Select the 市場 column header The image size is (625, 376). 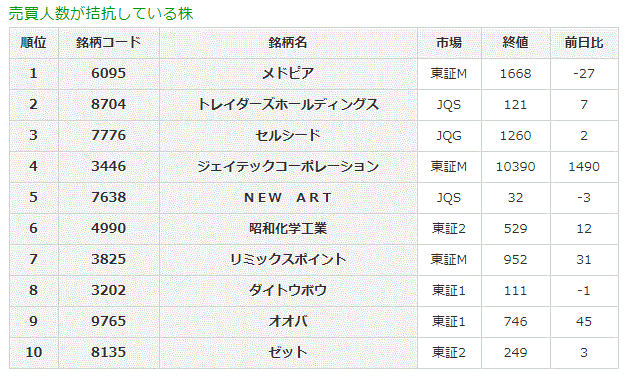coord(449,42)
